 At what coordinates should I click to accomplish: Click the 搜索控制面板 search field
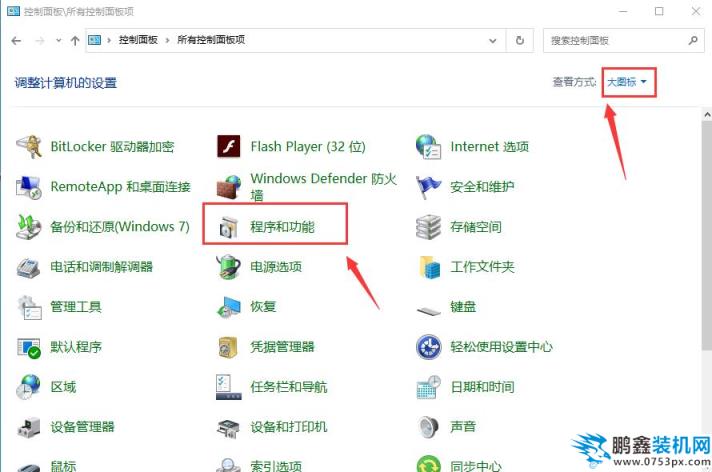tap(623, 40)
